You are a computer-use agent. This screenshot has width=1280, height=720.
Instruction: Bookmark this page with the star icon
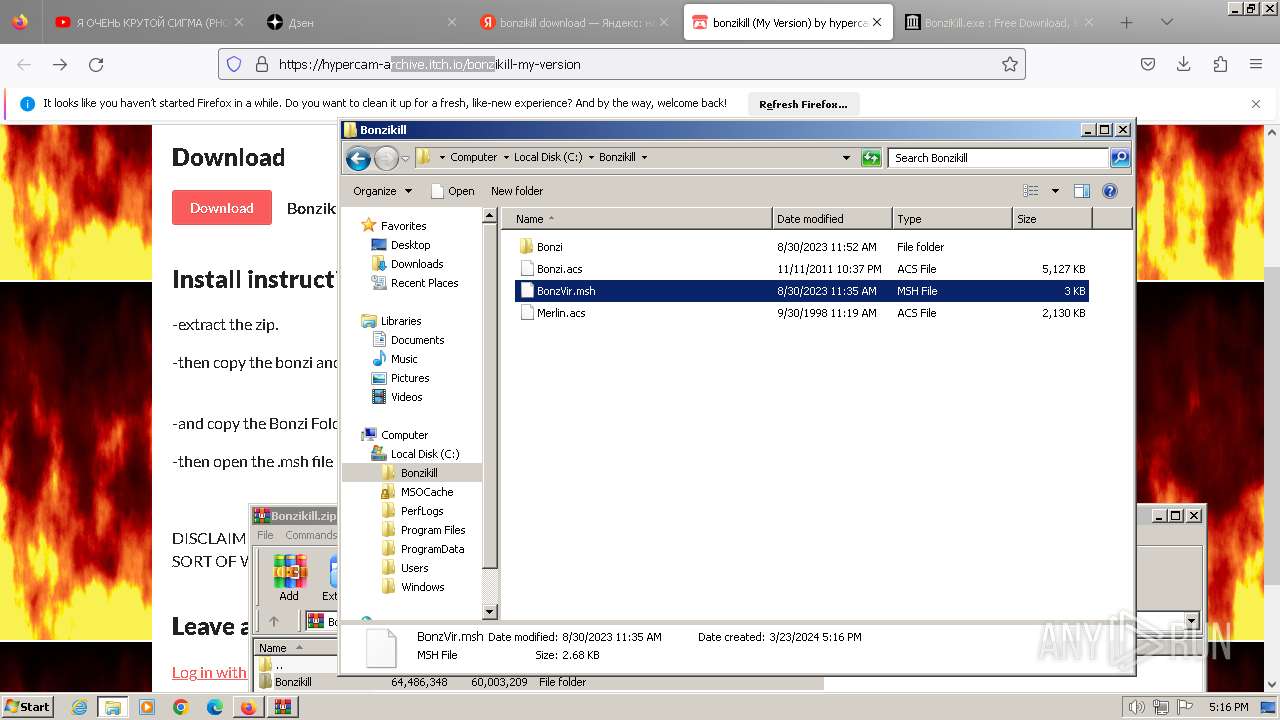pos(1010,64)
